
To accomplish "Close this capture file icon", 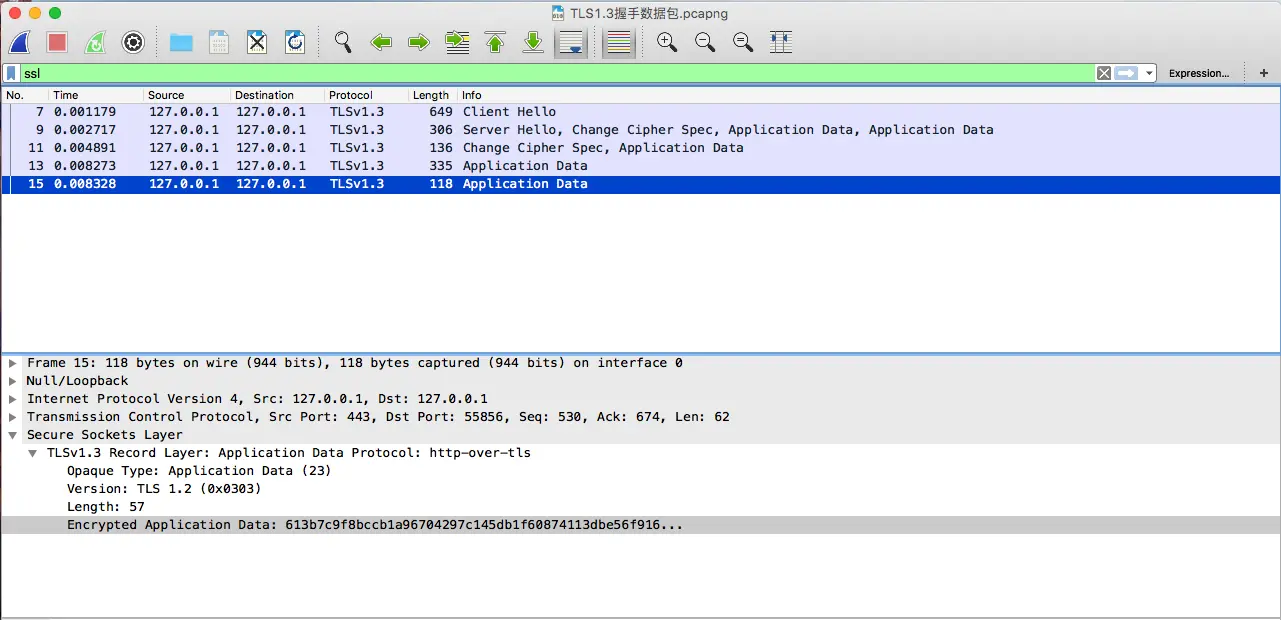I will click(257, 42).
